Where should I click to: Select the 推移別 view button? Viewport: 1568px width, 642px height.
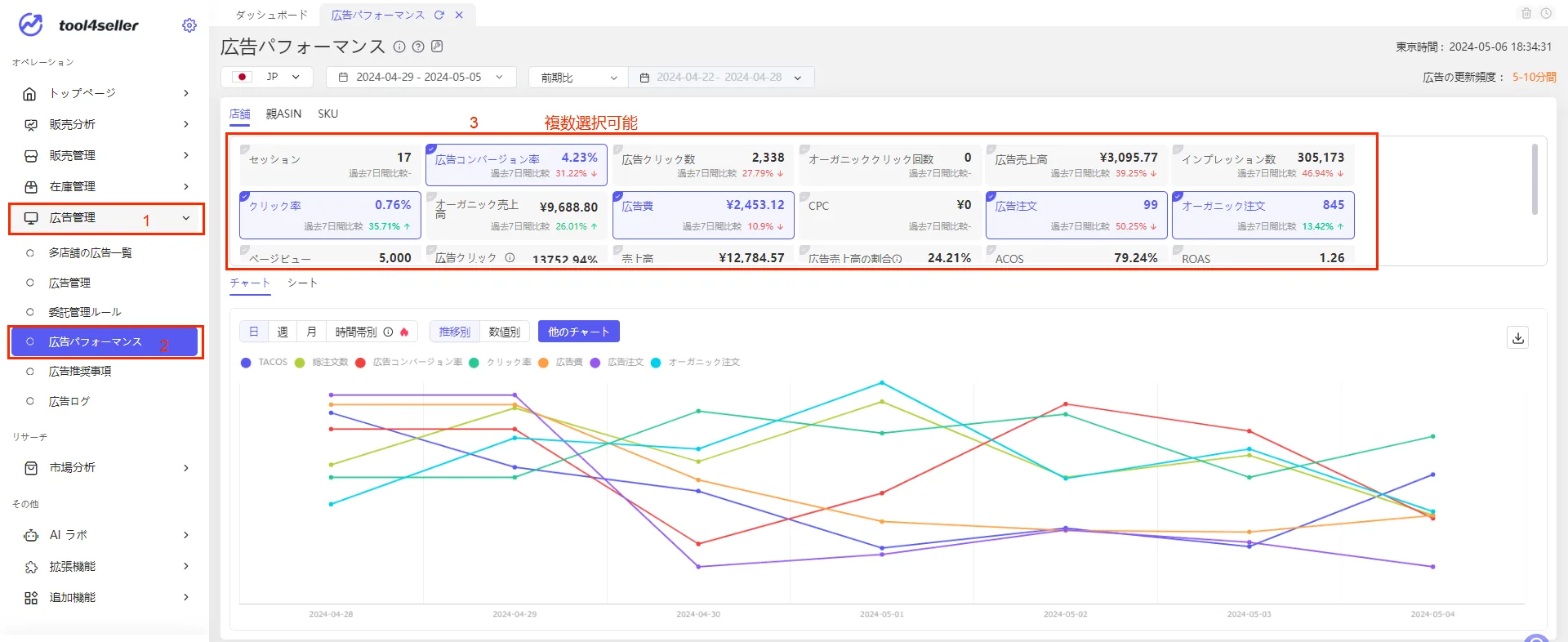pyautogui.click(x=454, y=332)
